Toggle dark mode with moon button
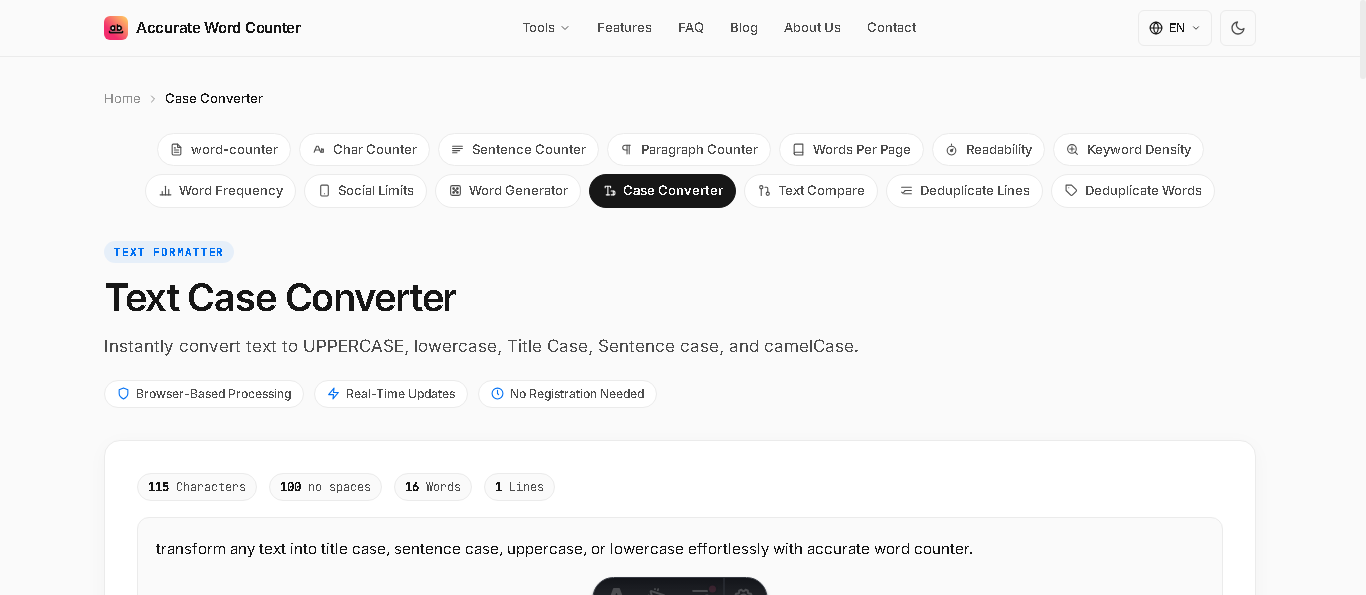The width and height of the screenshot is (1366, 595). [x=1238, y=28]
